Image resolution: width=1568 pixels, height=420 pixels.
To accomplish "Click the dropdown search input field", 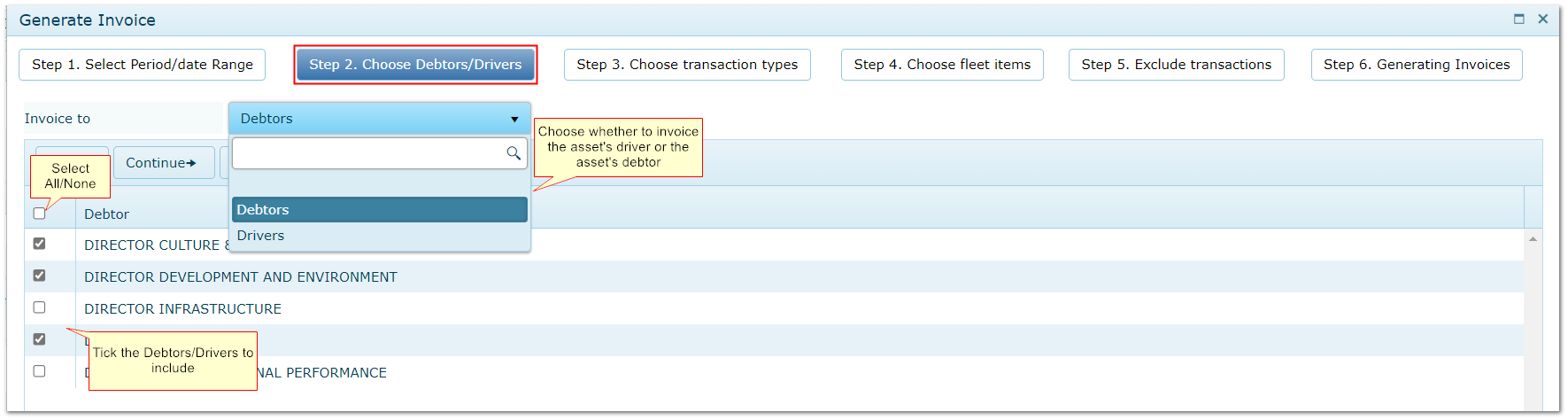I will coord(367,153).
